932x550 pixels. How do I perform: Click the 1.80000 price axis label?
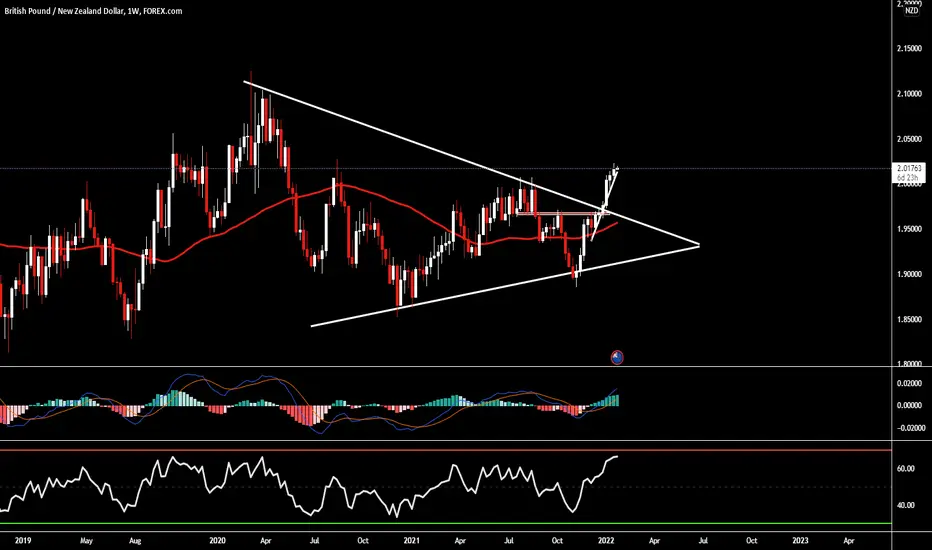[909, 363]
